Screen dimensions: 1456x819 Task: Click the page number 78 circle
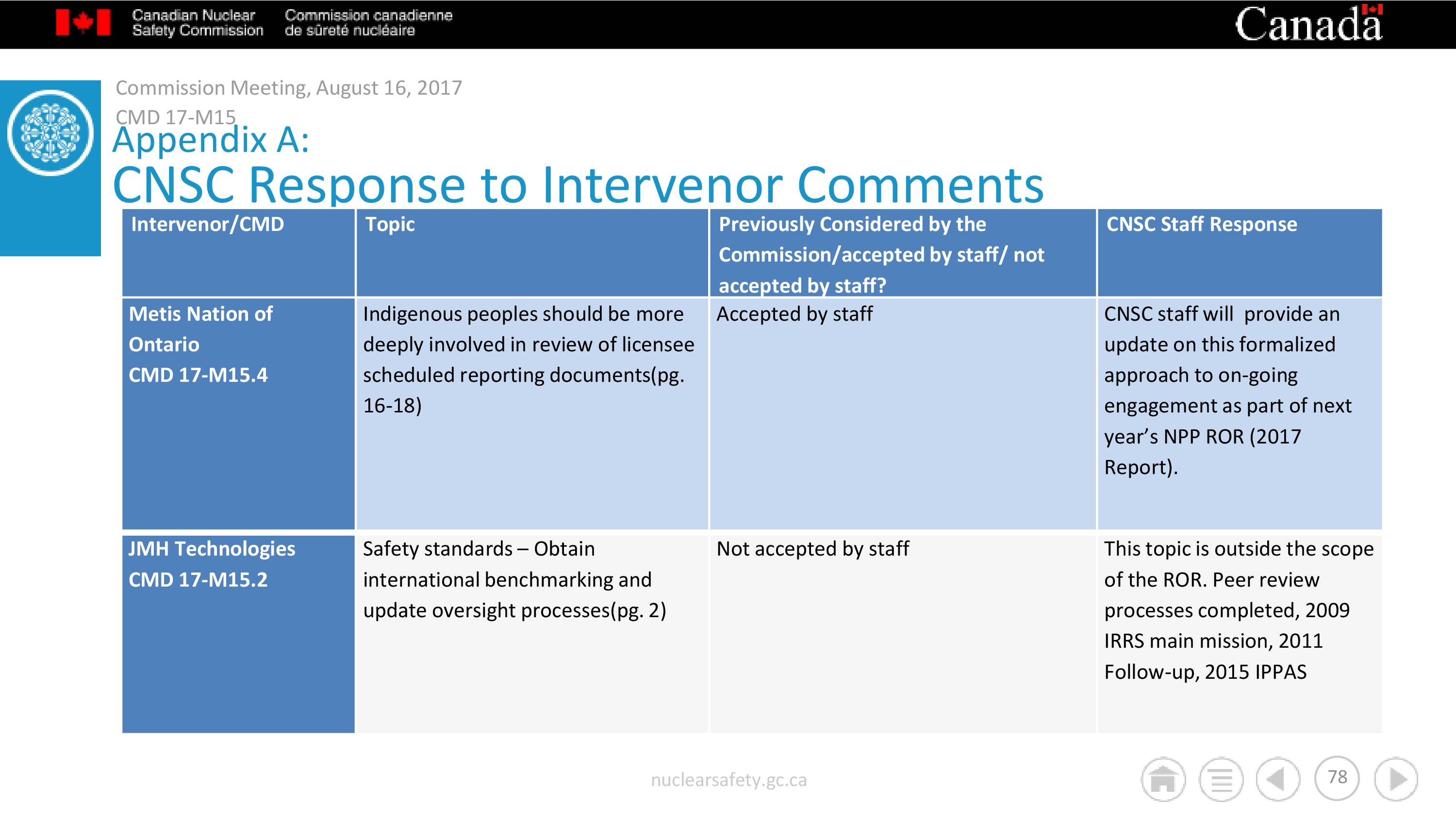[x=1337, y=778]
